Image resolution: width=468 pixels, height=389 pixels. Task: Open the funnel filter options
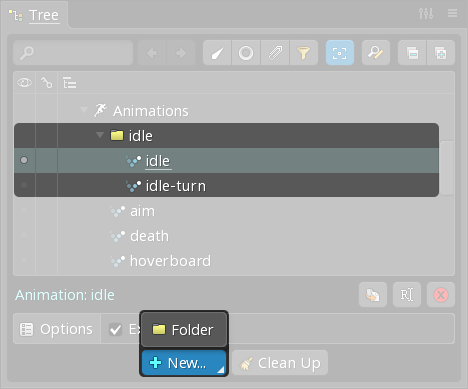pyautogui.click(x=303, y=53)
